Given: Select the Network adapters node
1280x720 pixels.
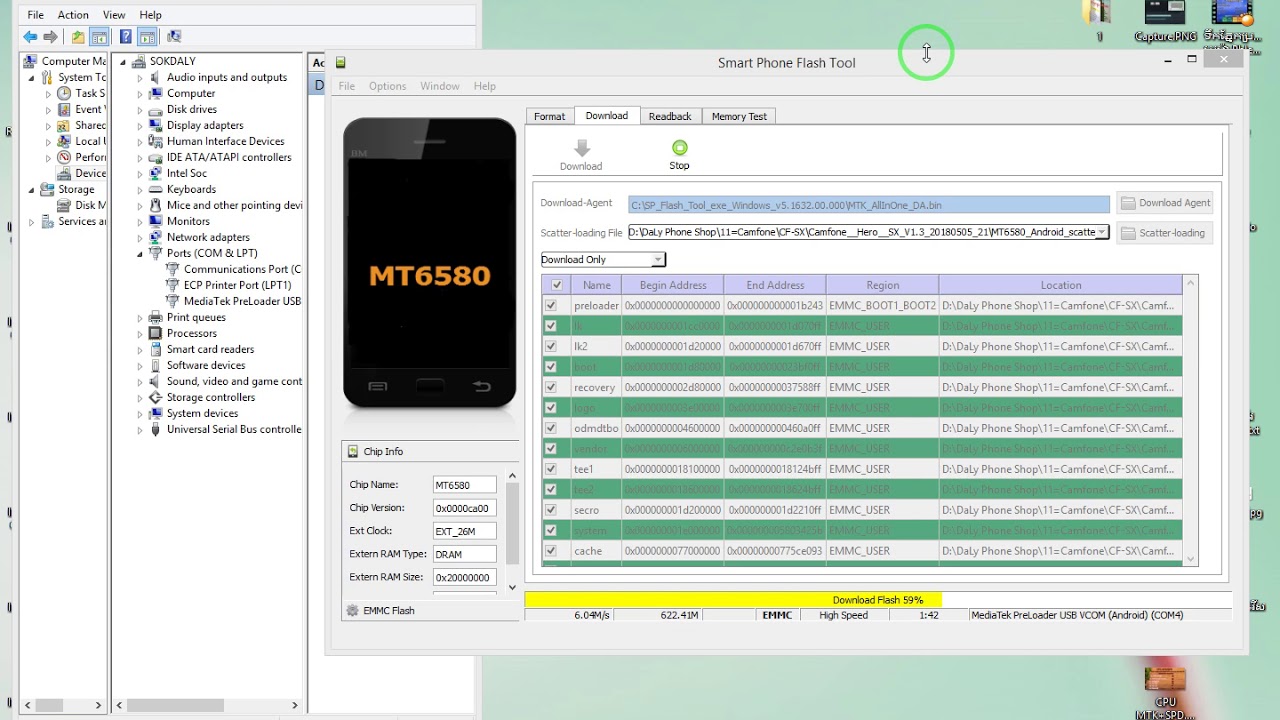Looking at the screenshot, I should [208, 237].
